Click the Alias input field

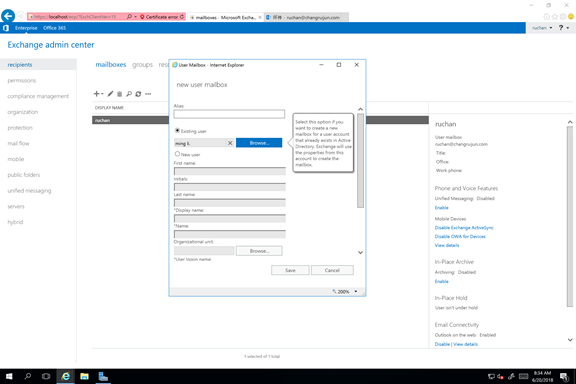[x=229, y=114]
